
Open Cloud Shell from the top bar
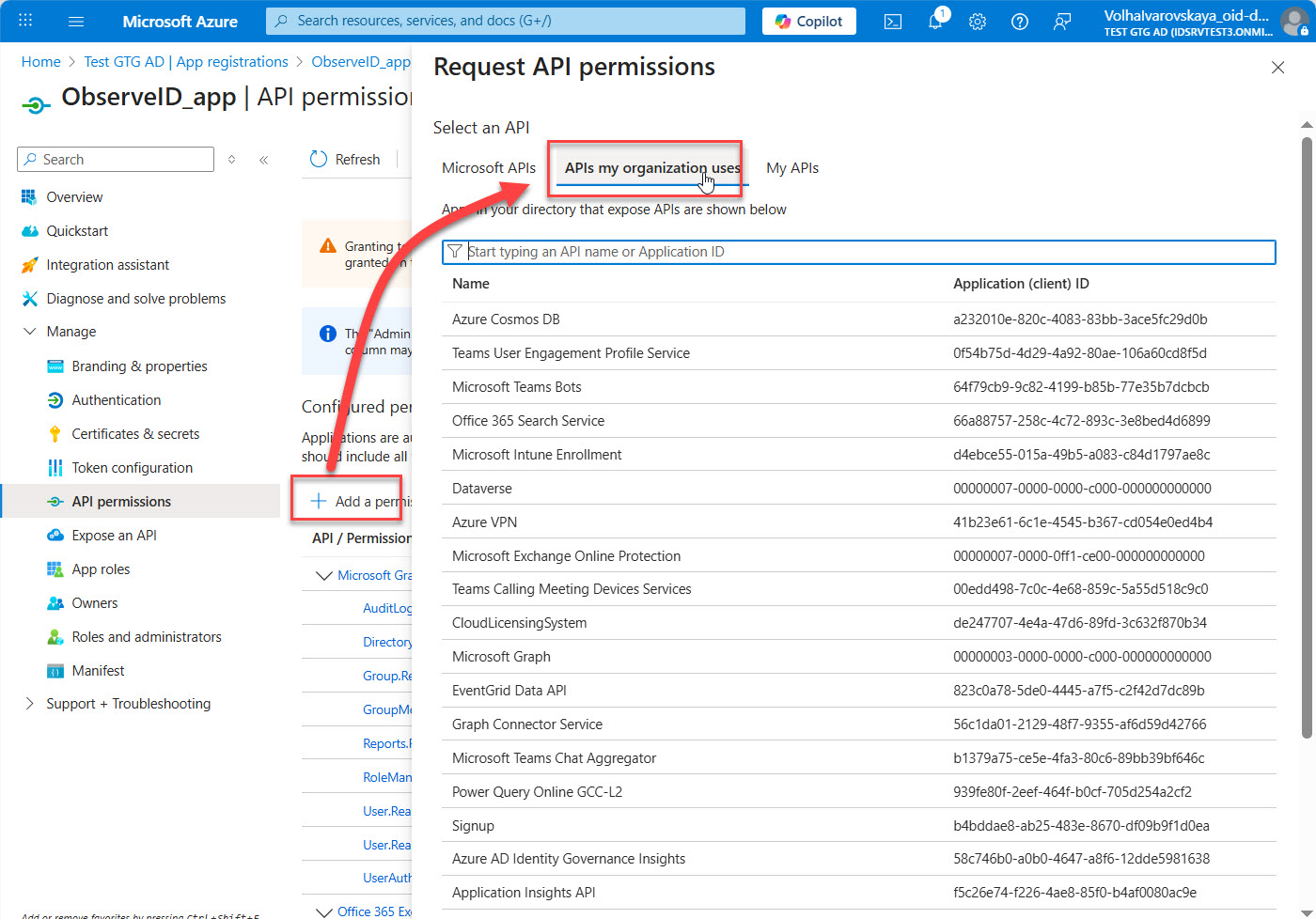click(893, 22)
